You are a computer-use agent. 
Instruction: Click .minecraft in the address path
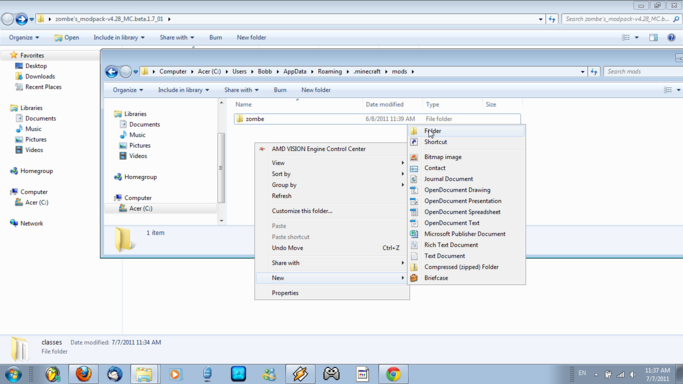coord(367,71)
